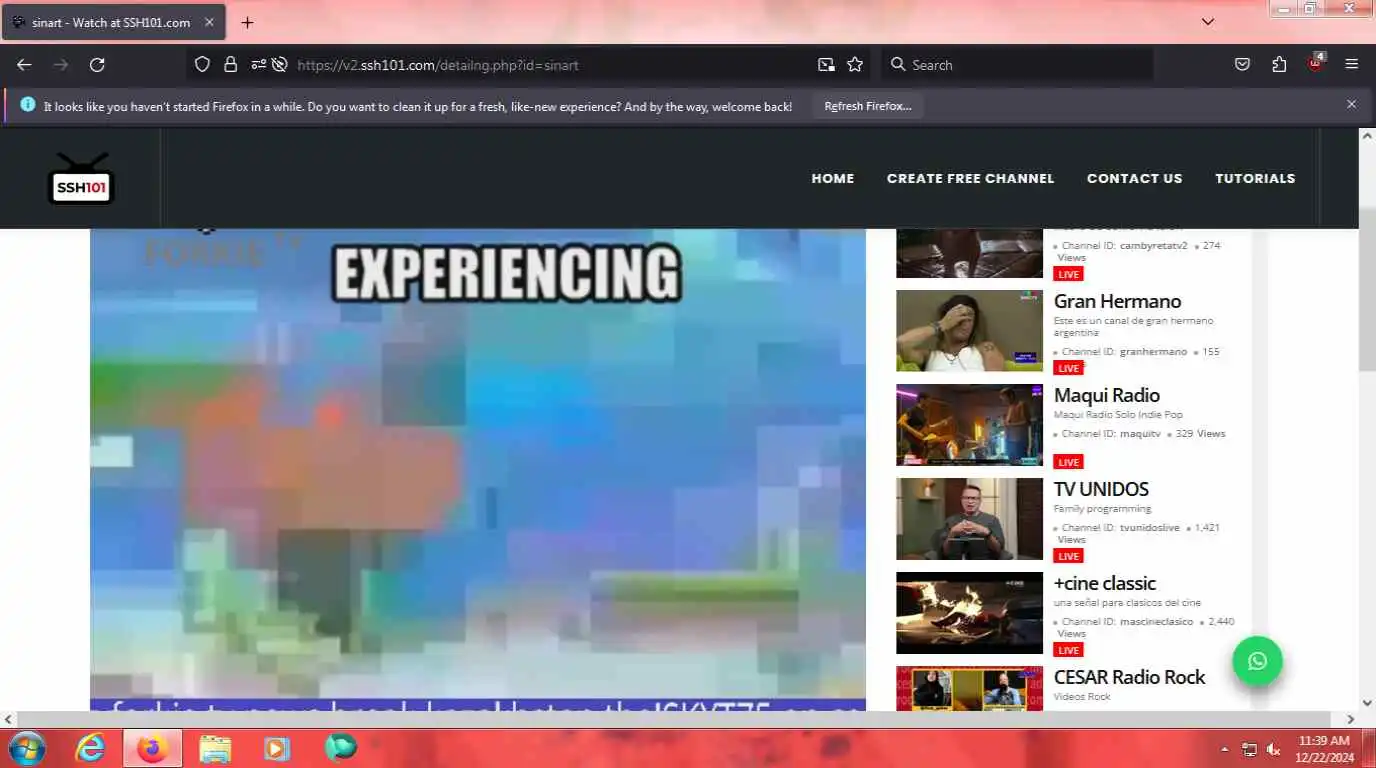
Task: Open the HOME menu item
Action: click(x=833, y=178)
